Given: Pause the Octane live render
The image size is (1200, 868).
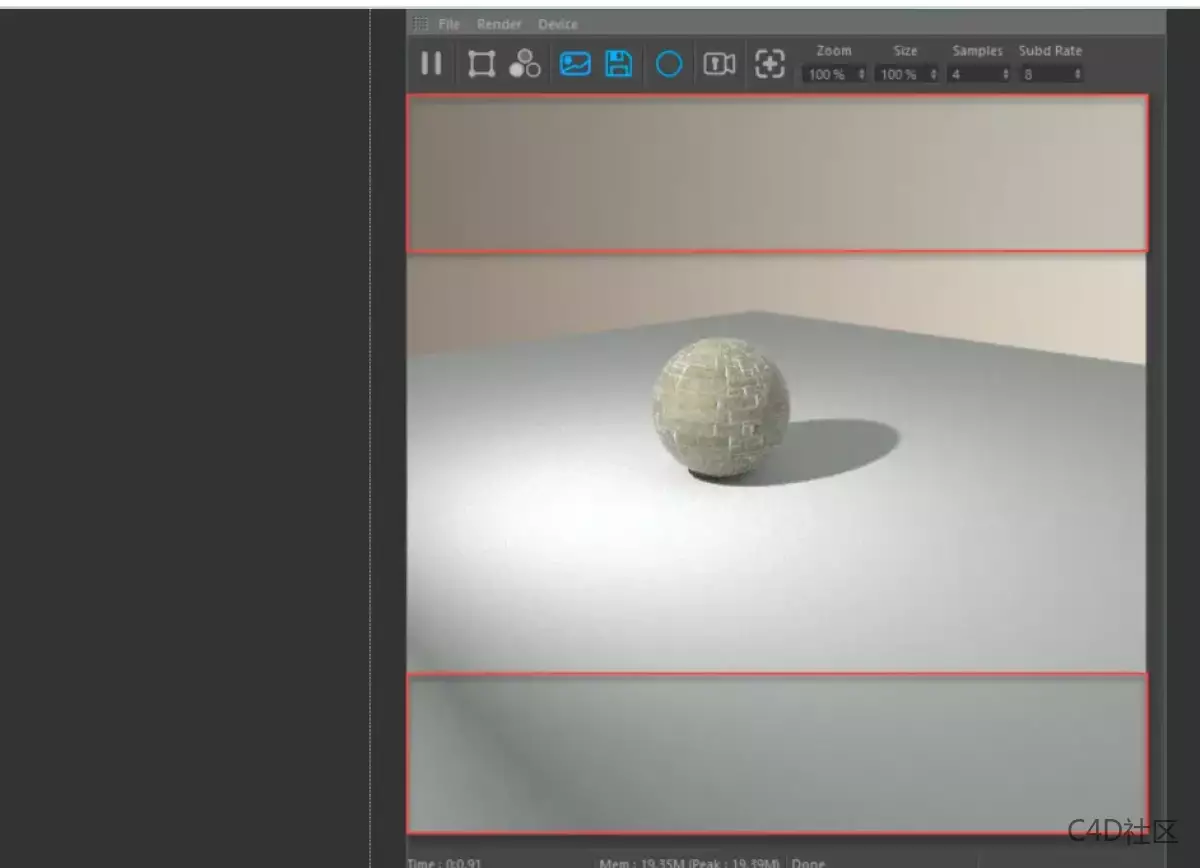Looking at the screenshot, I should coord(432,63).
